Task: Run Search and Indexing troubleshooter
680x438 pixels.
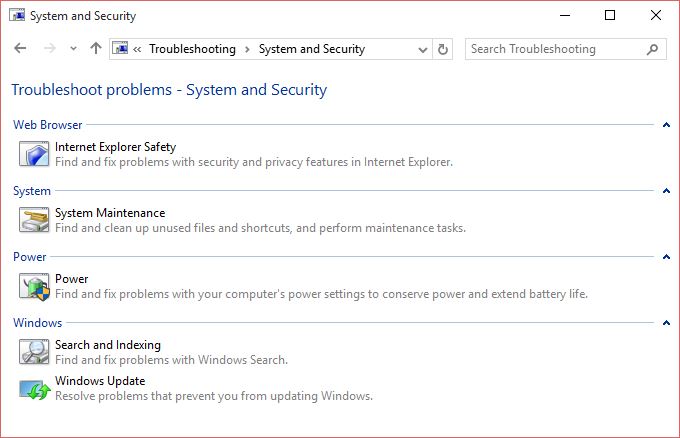Action: 108,345
